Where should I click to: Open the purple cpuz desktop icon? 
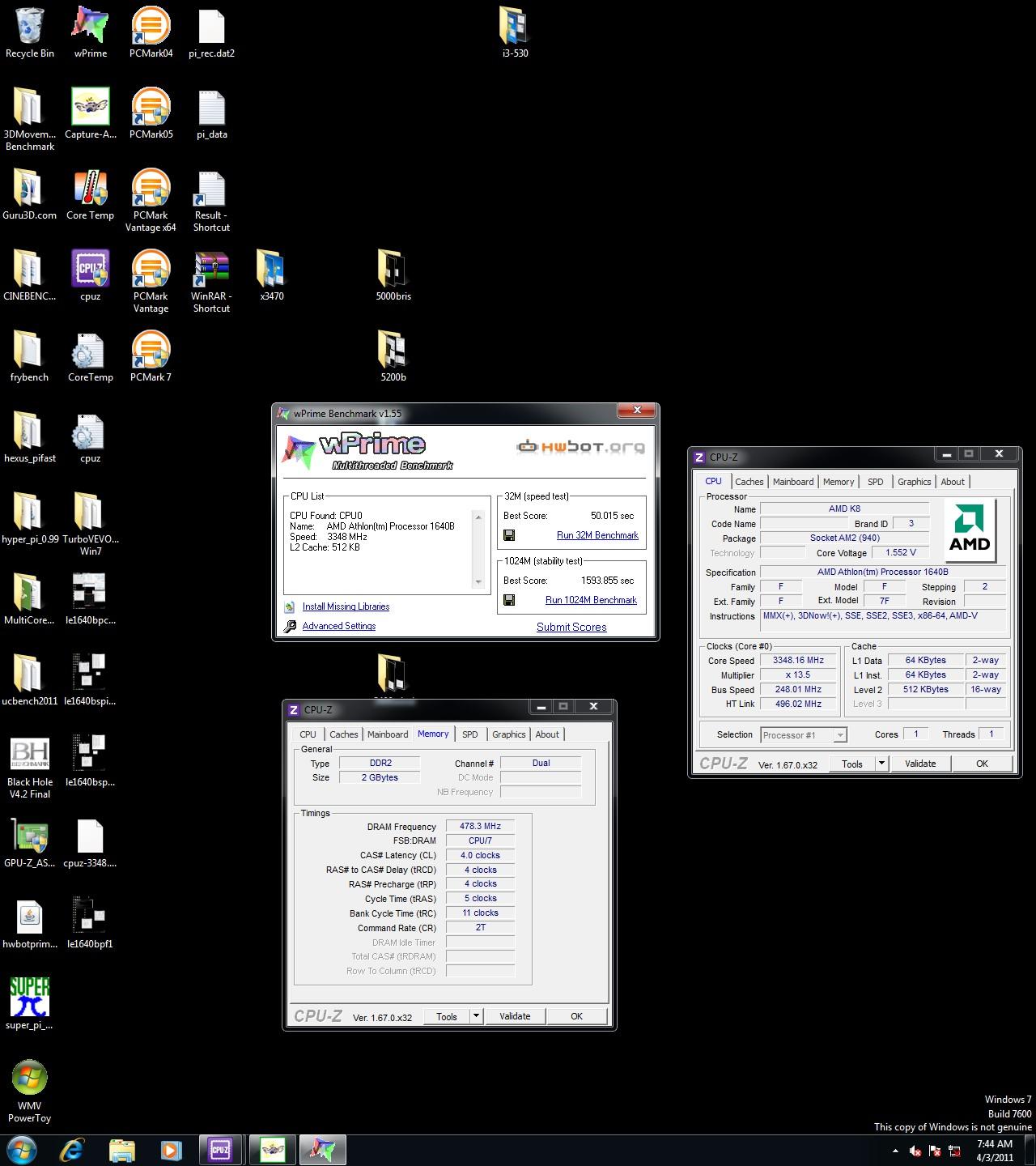(x=90, y=275)
